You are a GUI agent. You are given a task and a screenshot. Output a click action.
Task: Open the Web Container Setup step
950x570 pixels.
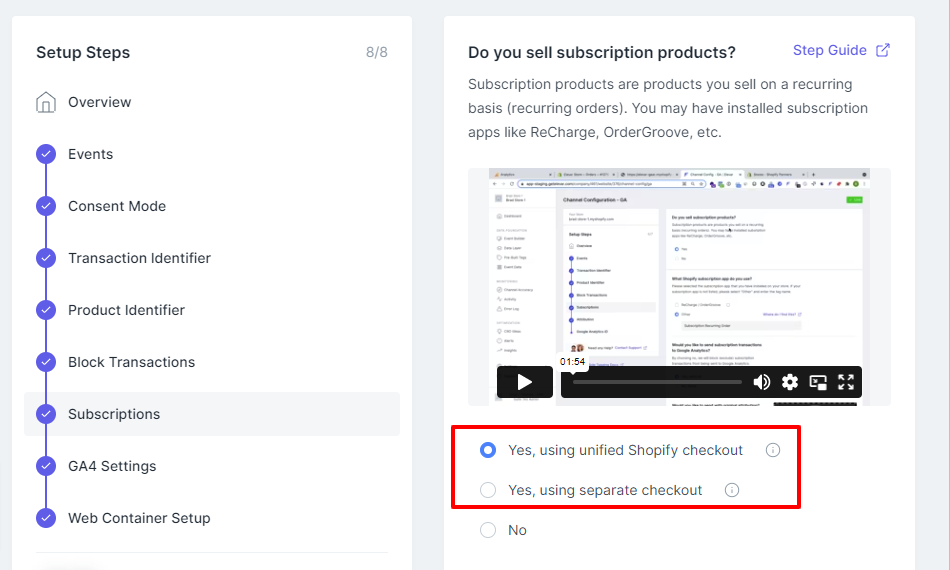click(139, 518)
